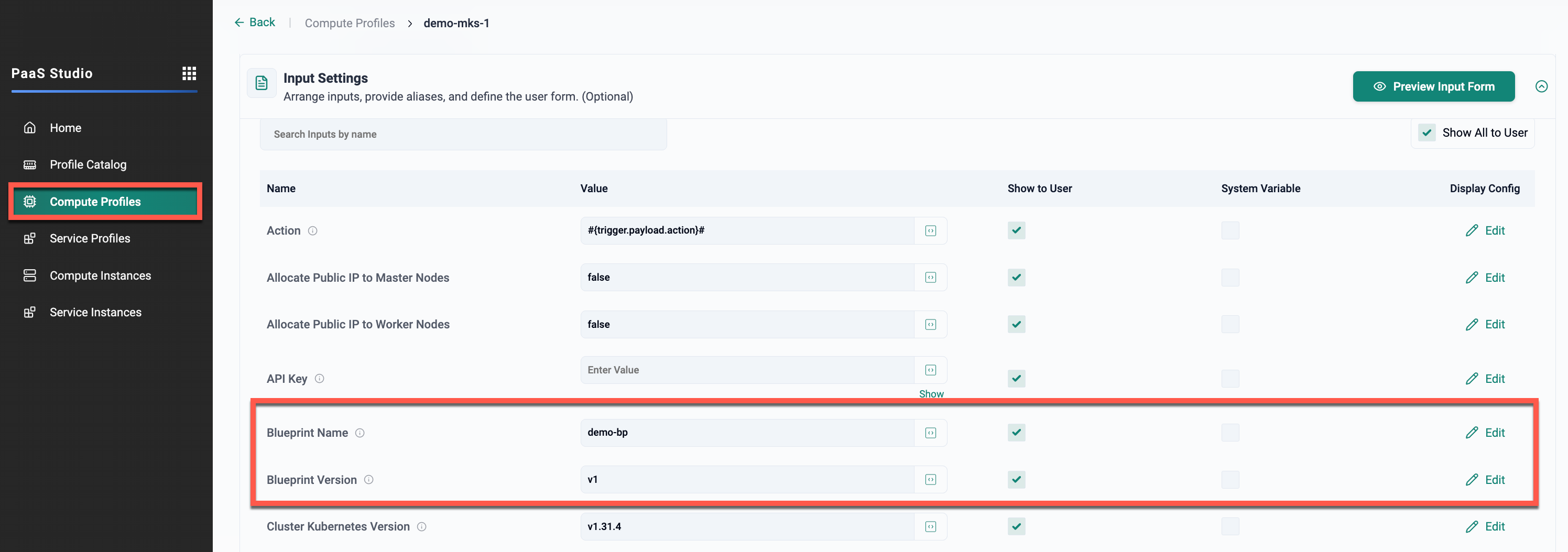1568x552 pixels.
Task: Enable System Variable for API Key
Action: (x=1229, y=379)
